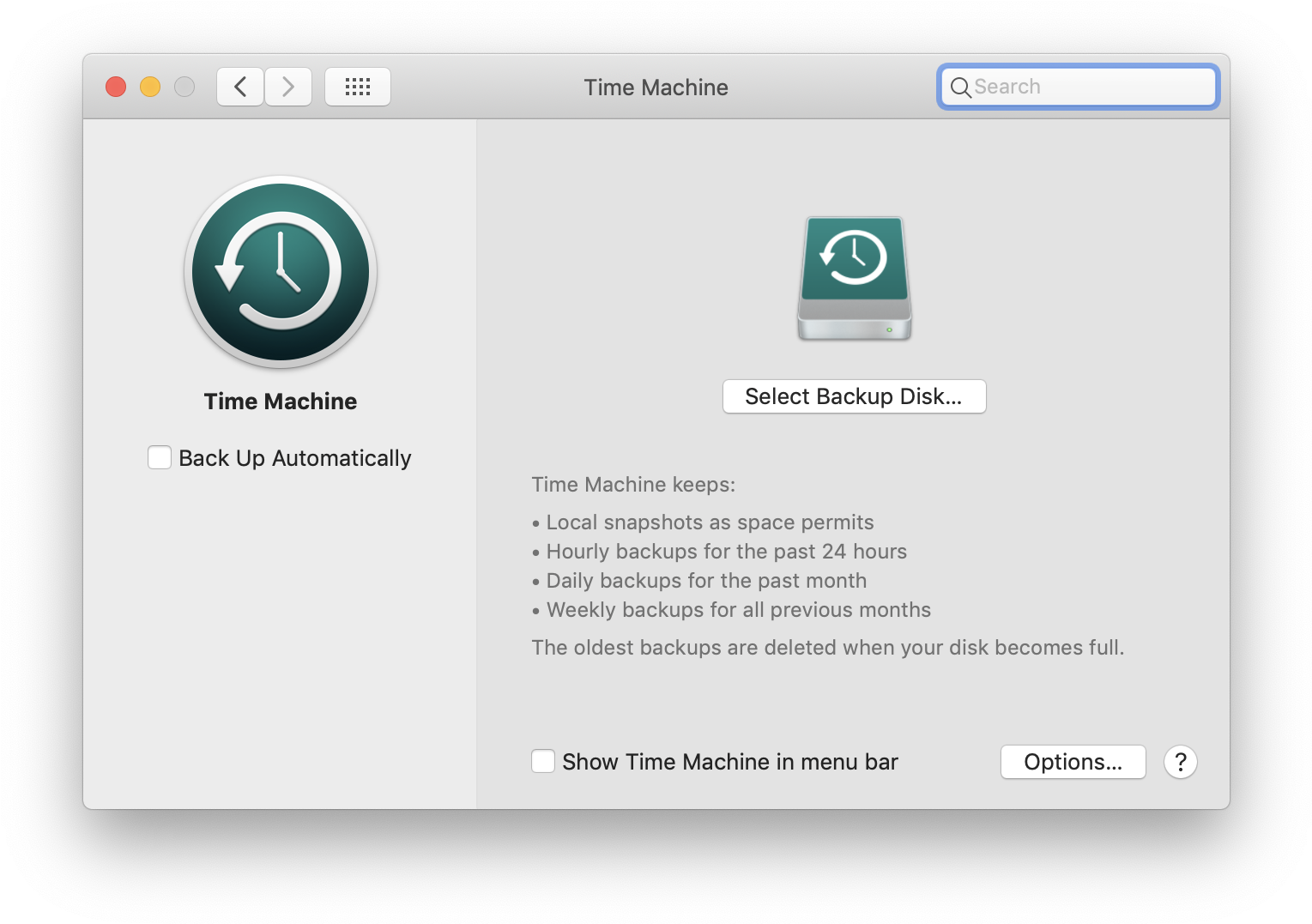1312x924 pixels.
Task: Open the help question mark button
Action: (1180, 762)
